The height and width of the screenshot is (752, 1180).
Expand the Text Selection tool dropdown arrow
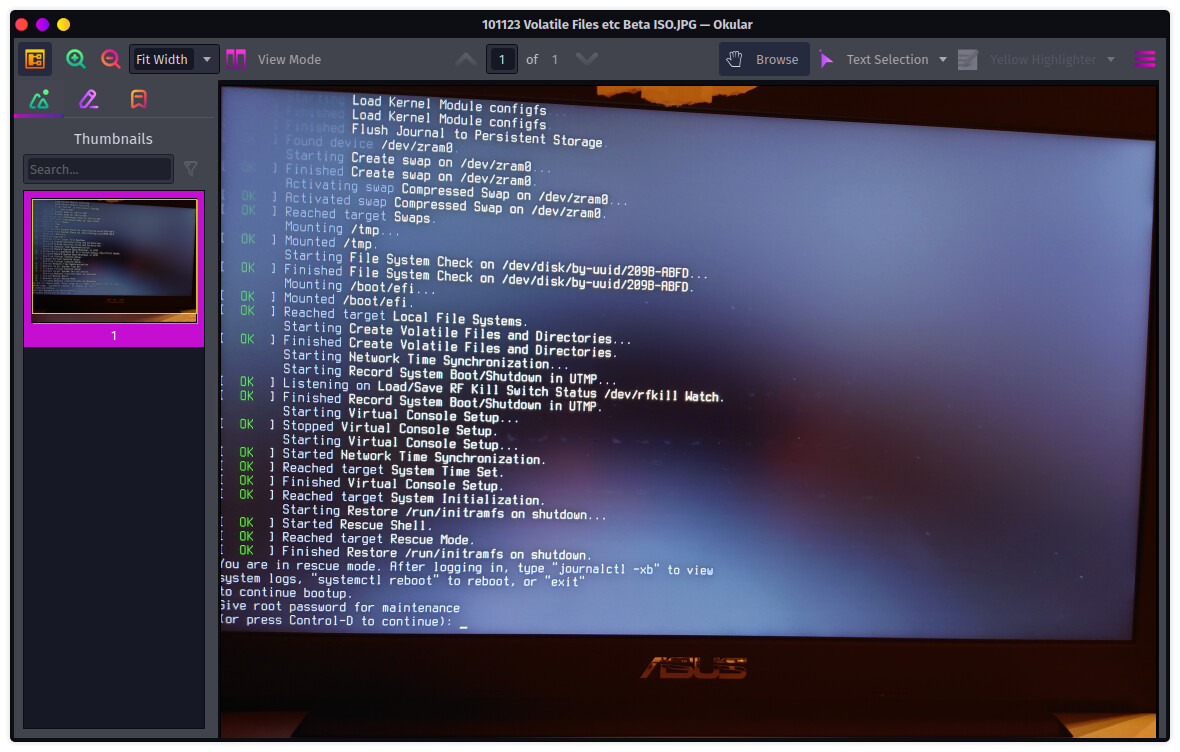pos(942,59)
